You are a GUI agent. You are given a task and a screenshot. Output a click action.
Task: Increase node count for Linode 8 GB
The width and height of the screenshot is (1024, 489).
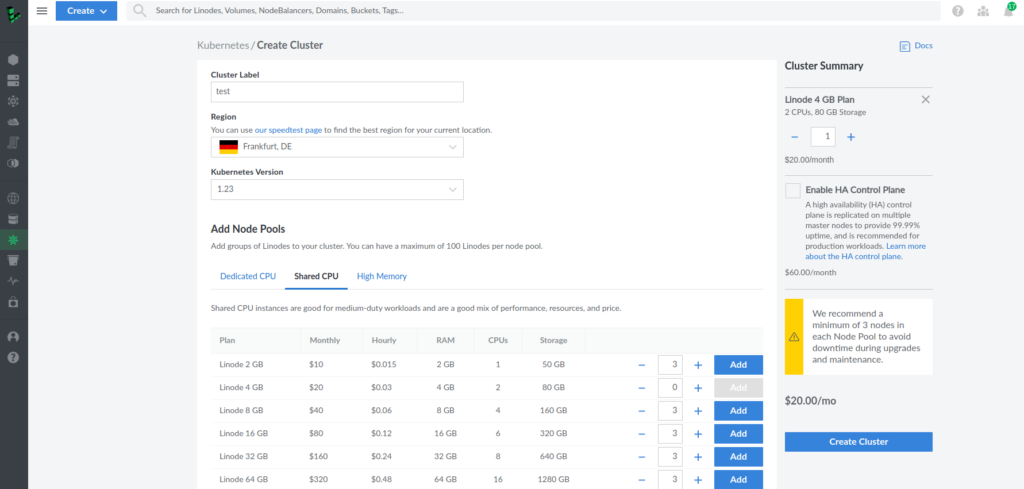coord(698,411)
